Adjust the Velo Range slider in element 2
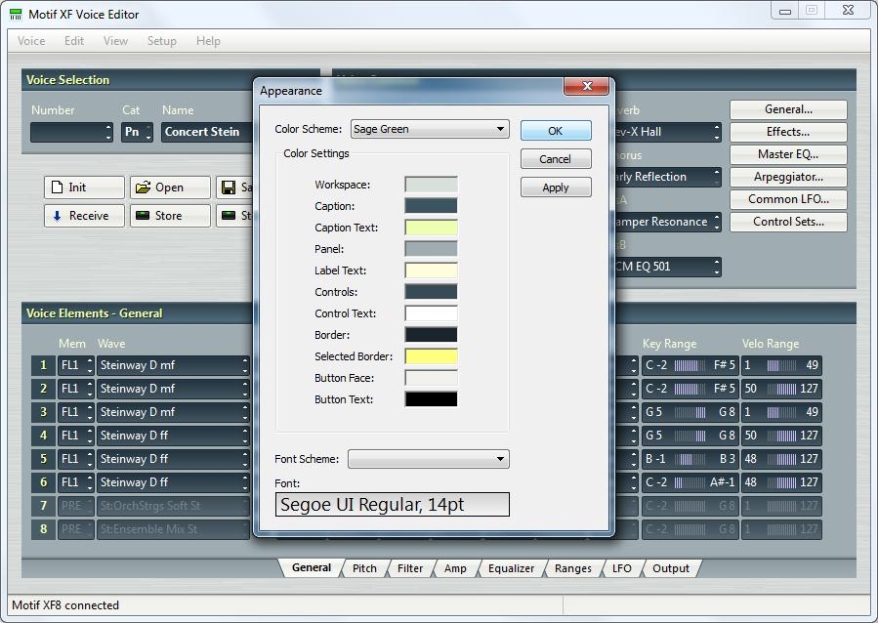Viewport: 878px width, 623px height. (x=782, y=389)
